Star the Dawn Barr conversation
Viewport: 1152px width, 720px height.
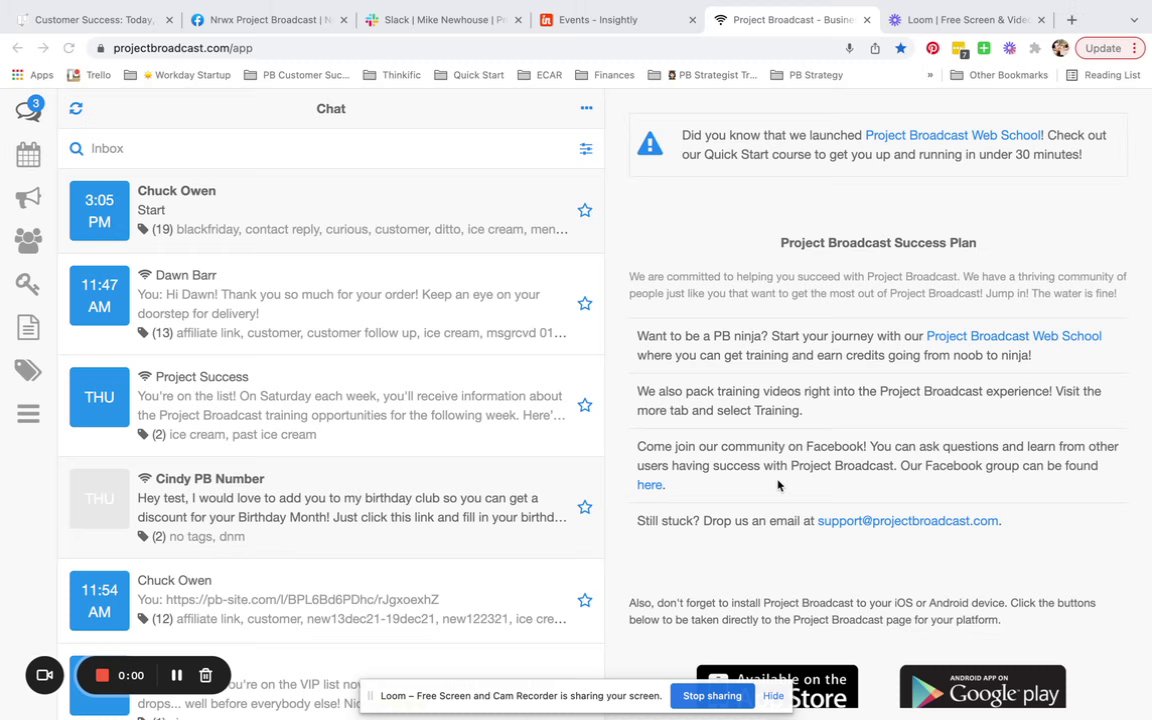coord(585,303)
